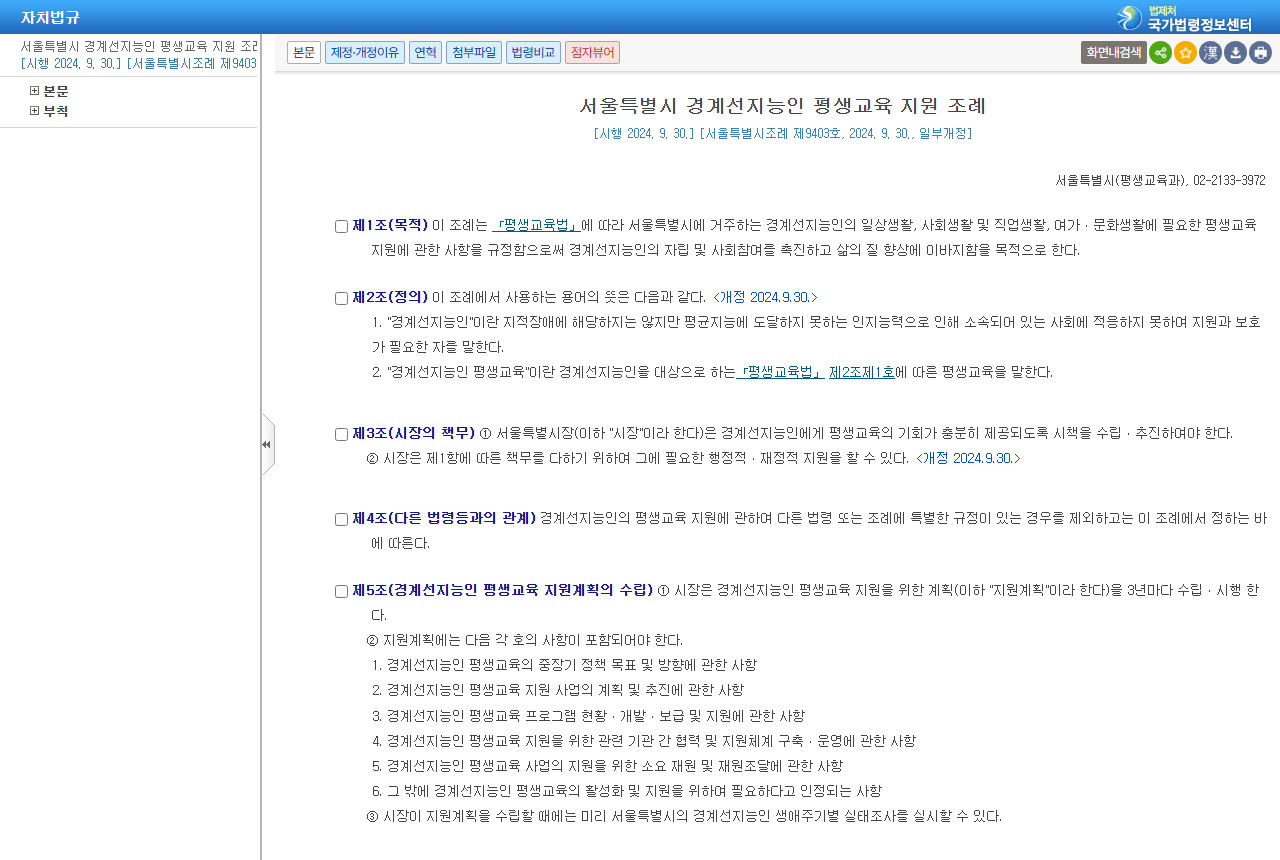The width and height of the screenshot is (1280, 860).
Task: Open the 제2조제1호 link
Action: pos(862,372)
